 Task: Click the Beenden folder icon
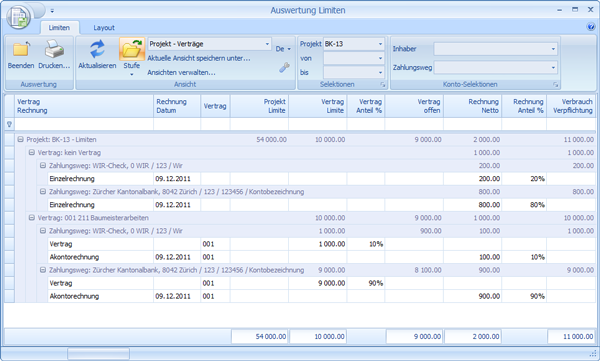click(x=21, y=50)
